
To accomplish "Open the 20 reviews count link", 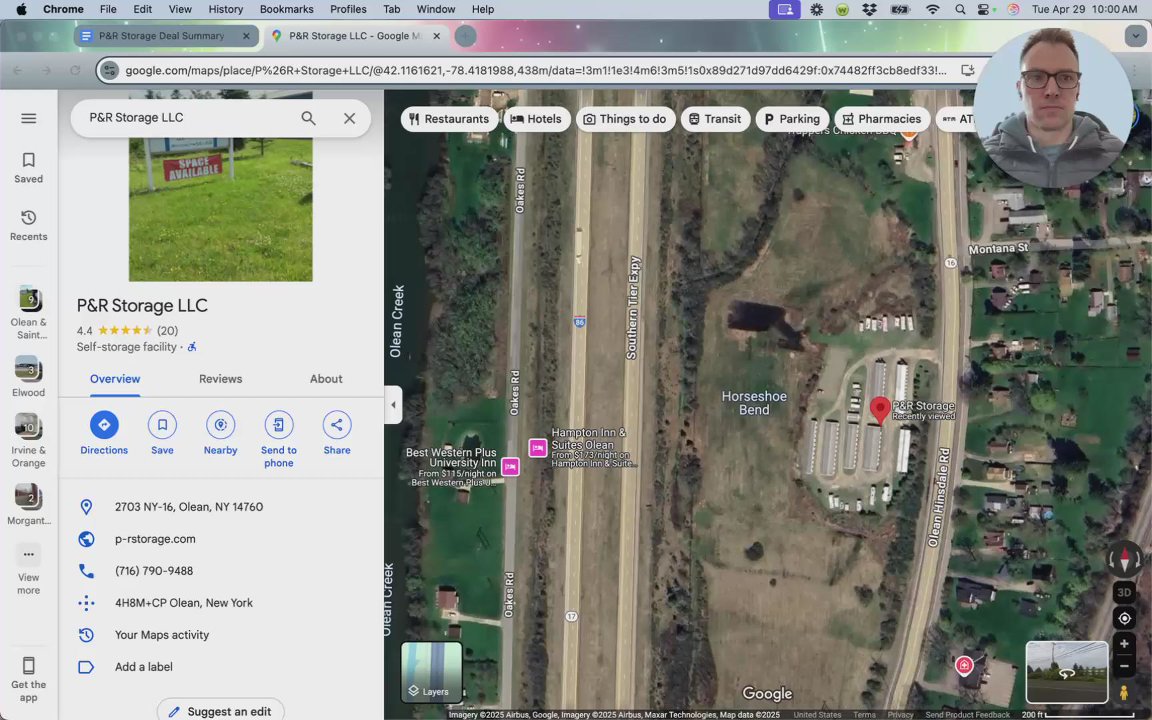I will (168, 331).
